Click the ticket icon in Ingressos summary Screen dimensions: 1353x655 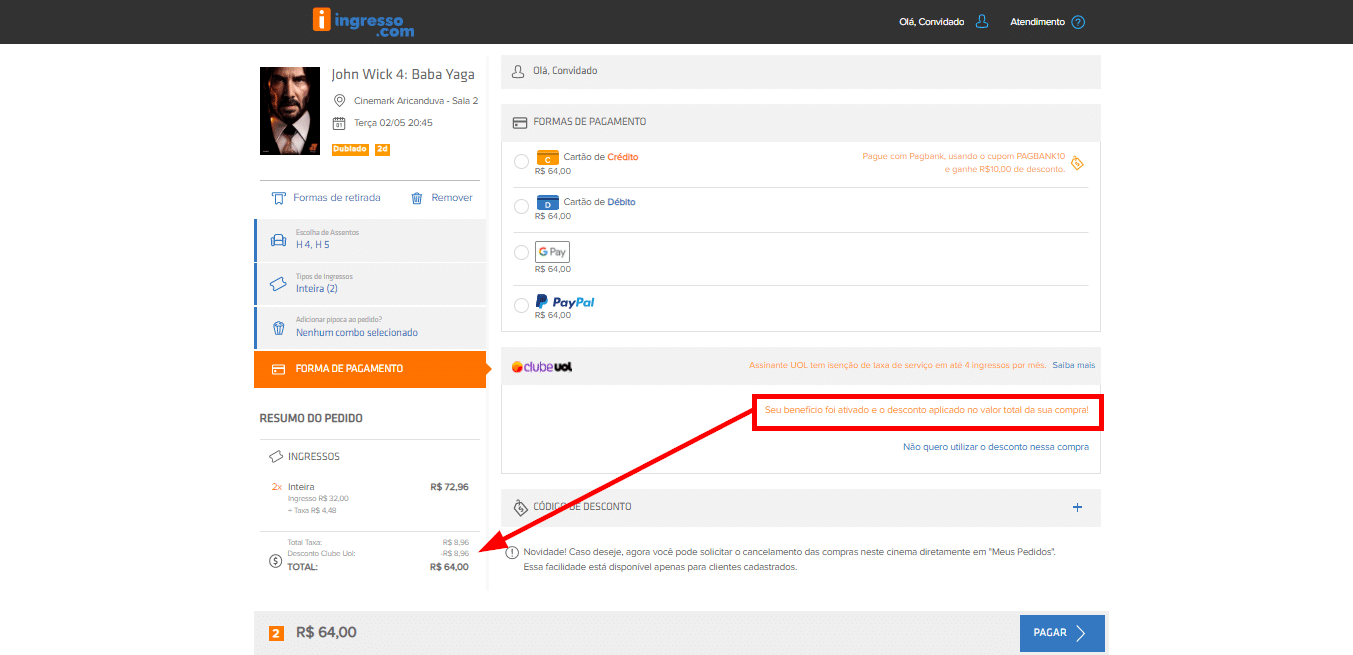coord(276,457)
